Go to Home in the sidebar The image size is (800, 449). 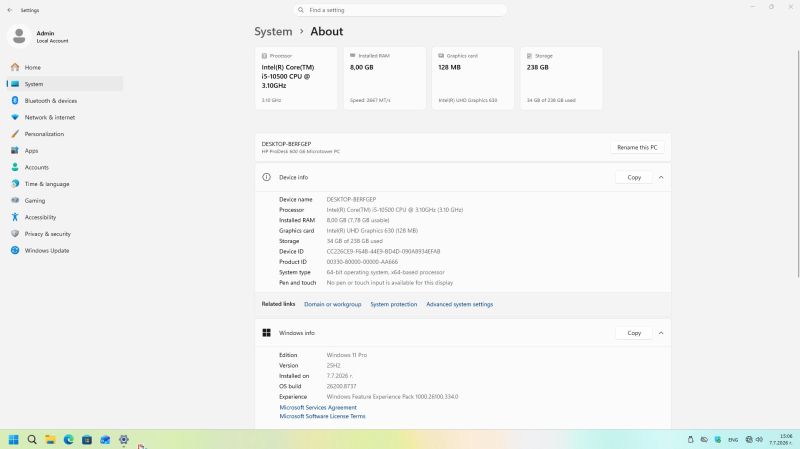click(64, 67)
